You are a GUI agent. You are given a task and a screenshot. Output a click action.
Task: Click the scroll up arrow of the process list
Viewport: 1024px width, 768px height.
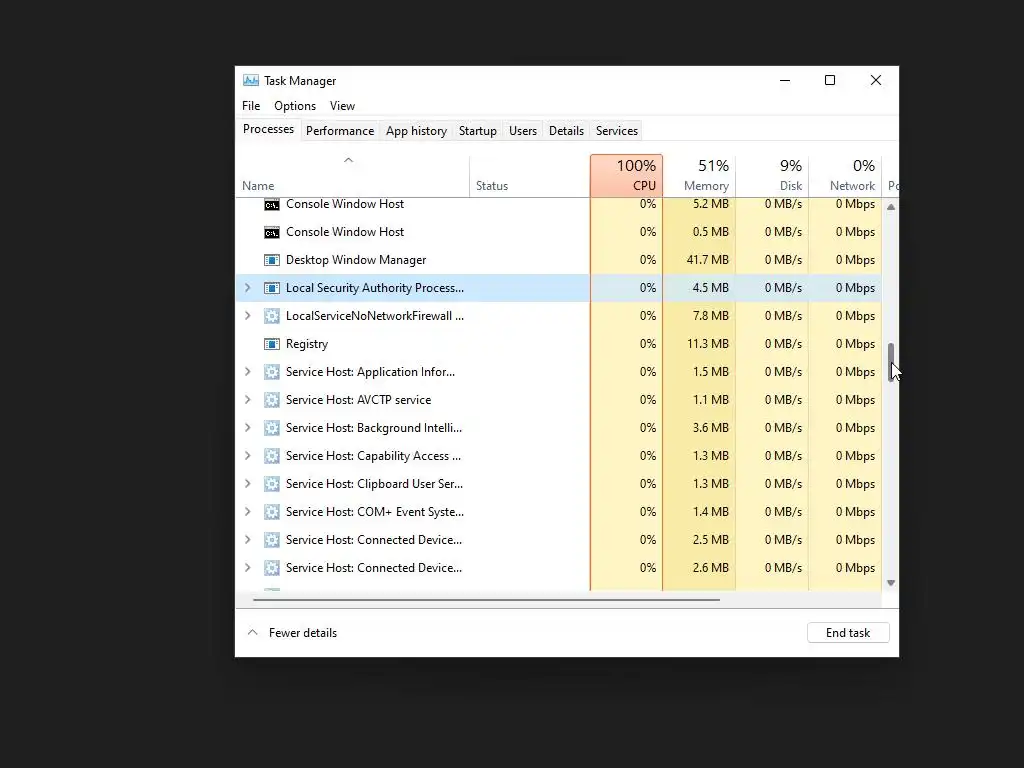click(x=891, y=207)
